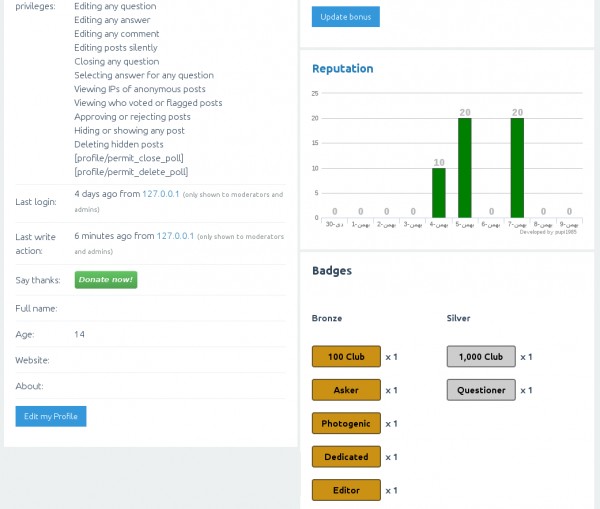Open the Questioner silver badge

tap(481, 390)
